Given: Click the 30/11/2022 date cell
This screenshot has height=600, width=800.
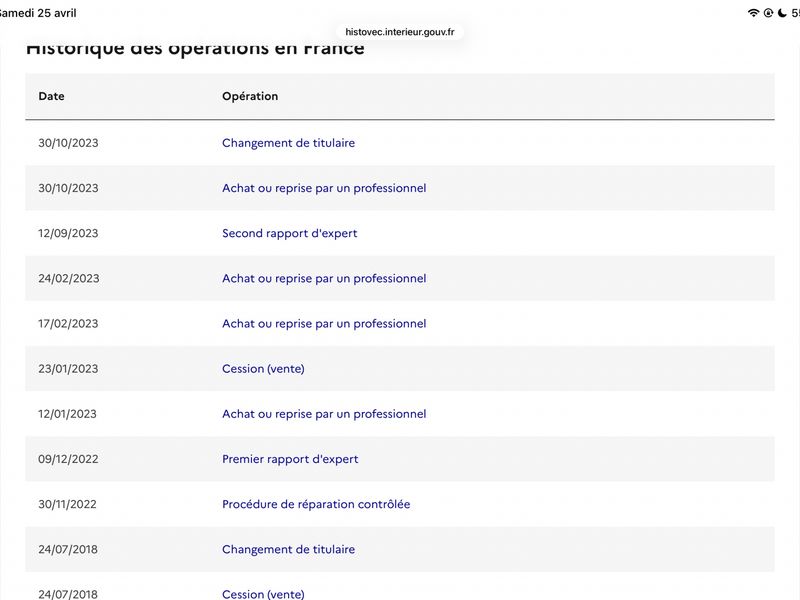Looking at the screenshot, I should click(x=68, y=504).
